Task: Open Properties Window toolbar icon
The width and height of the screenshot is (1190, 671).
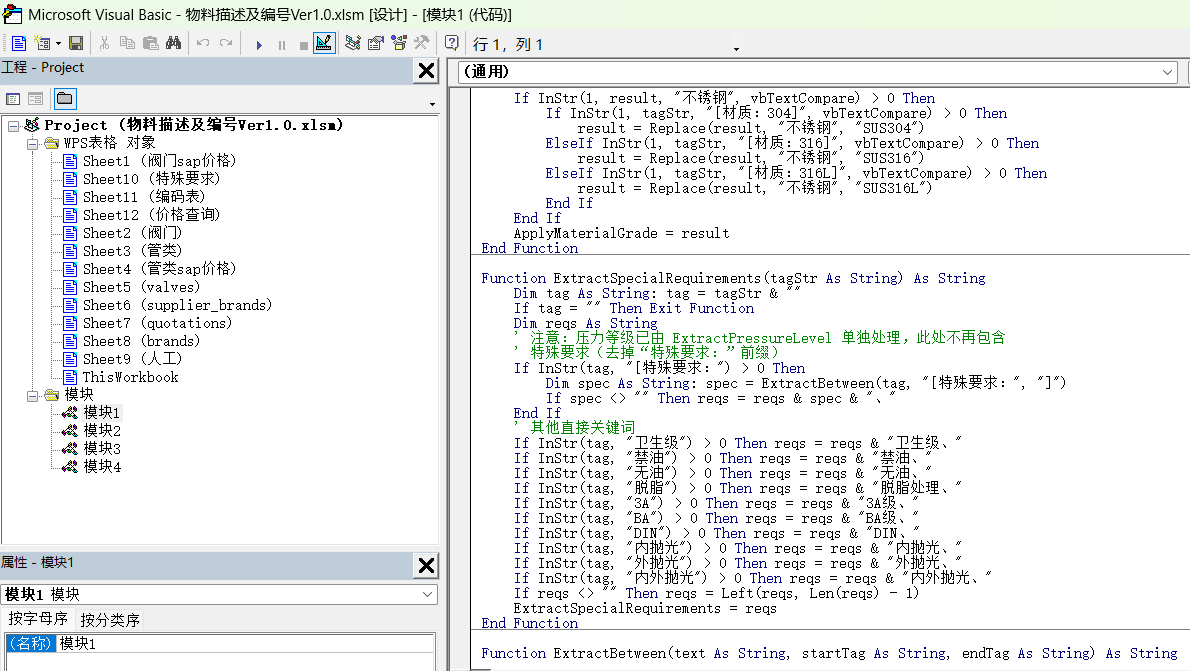Action: (376, 43)
